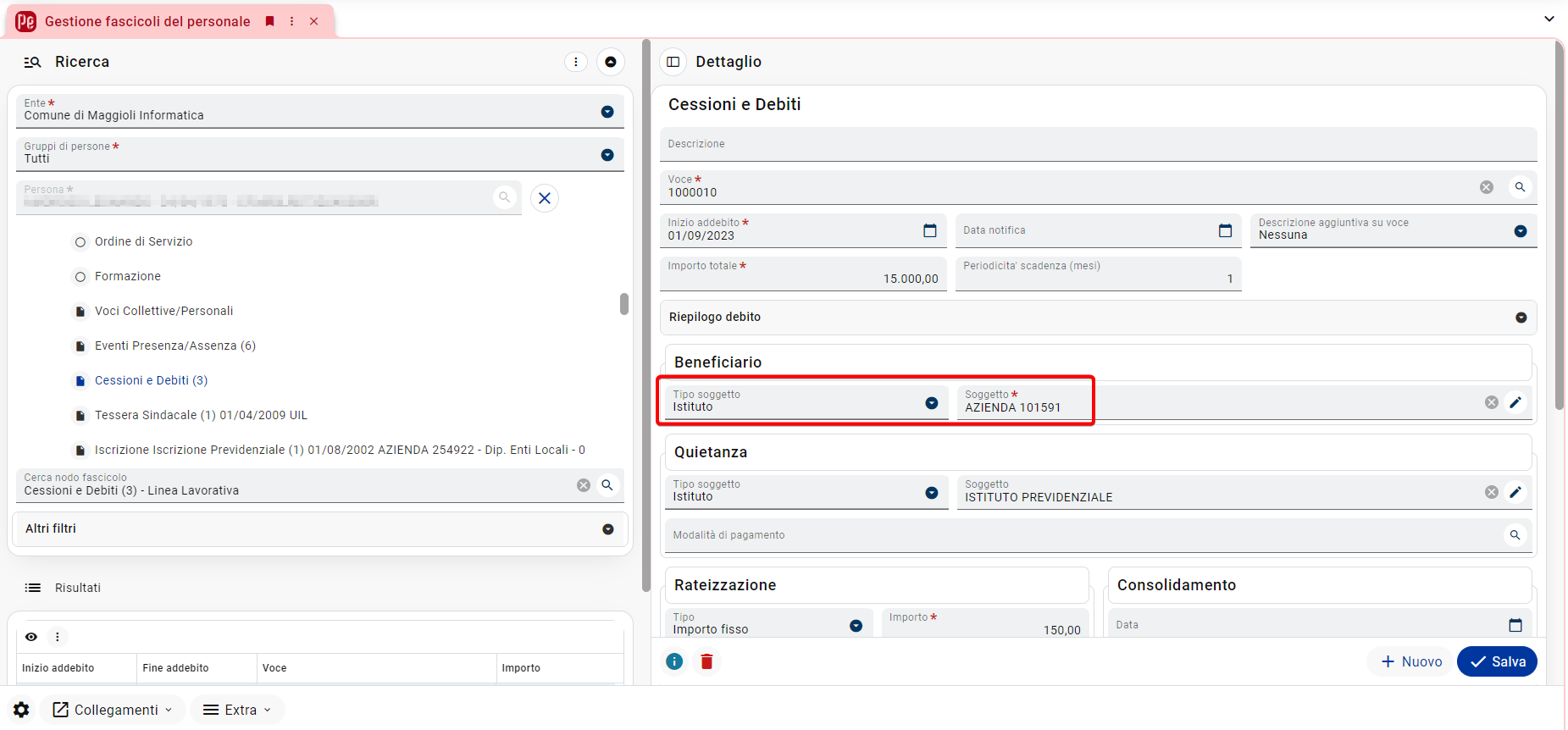
Task: Edit Beneficiario Soggetto with pencil icon
Action: (x=1515, y=402)
